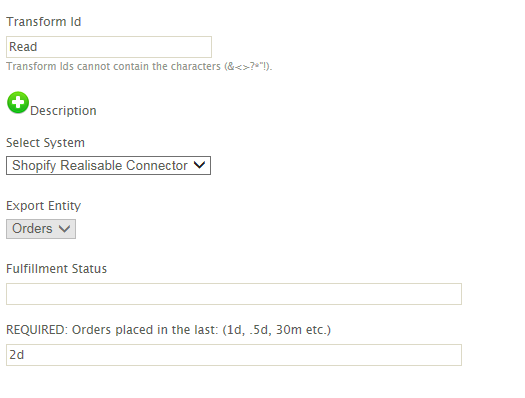Click the Transform Ids character restriction hint
The width and height of the screenshot is (525, 398).
click(139, 66)
